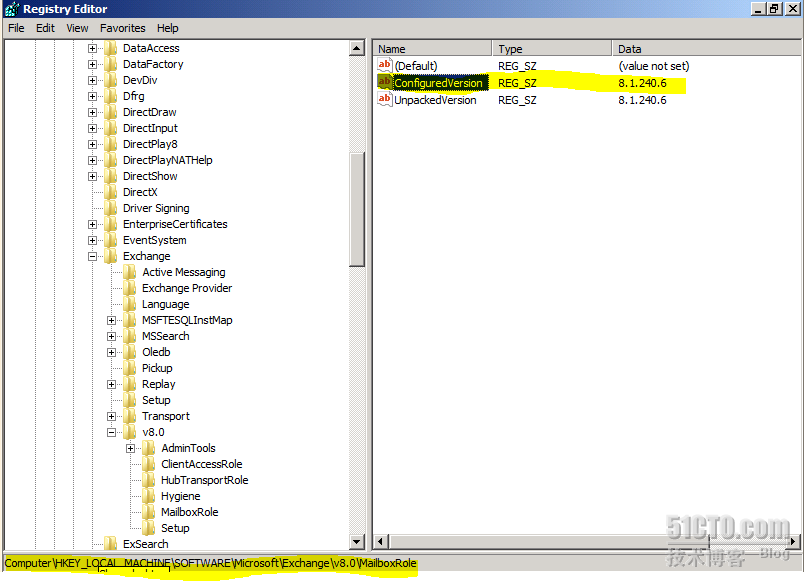
Task: Select the DirectShow key
Action: (150, 176)
